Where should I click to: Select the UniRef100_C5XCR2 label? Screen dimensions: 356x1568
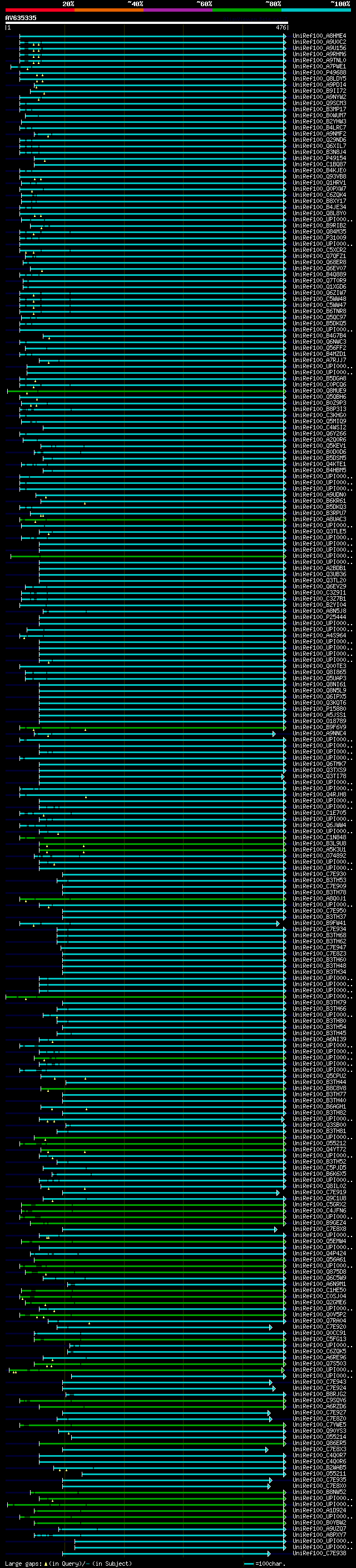[319, 250]
